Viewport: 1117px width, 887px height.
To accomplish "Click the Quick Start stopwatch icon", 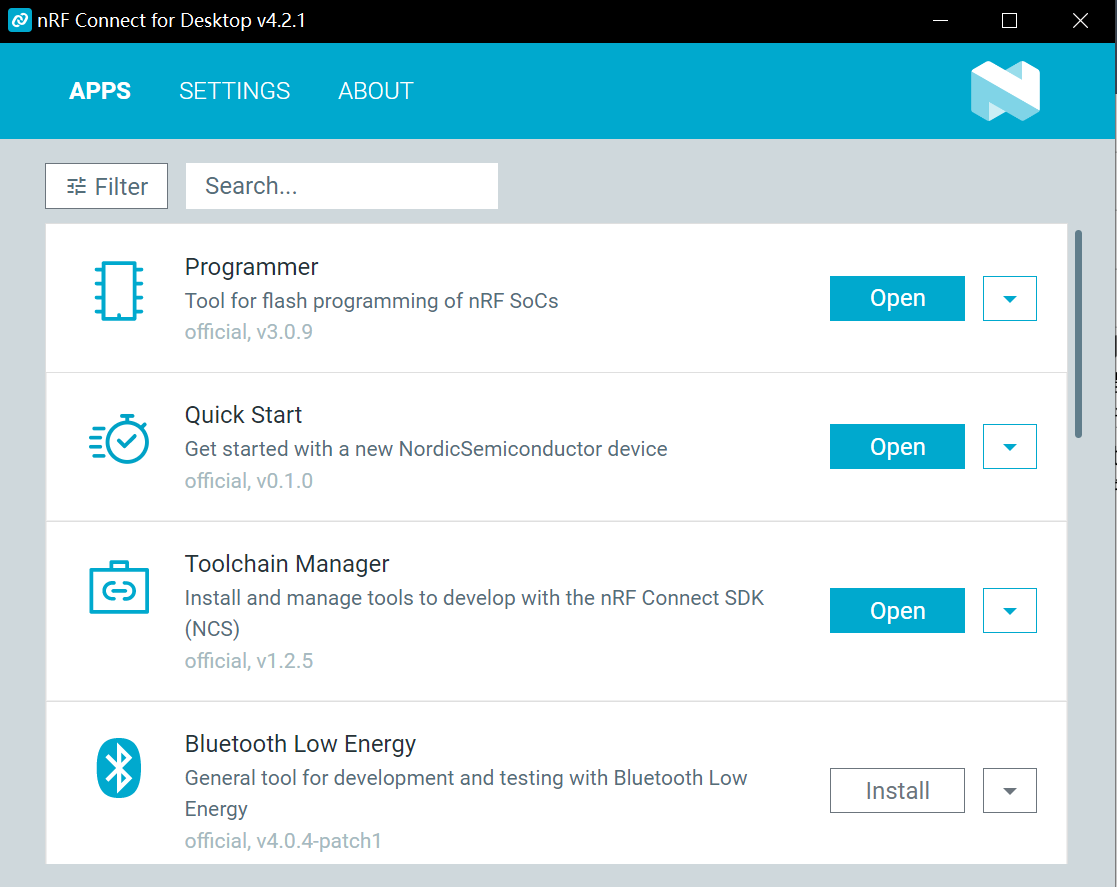I will coord(119,439).
